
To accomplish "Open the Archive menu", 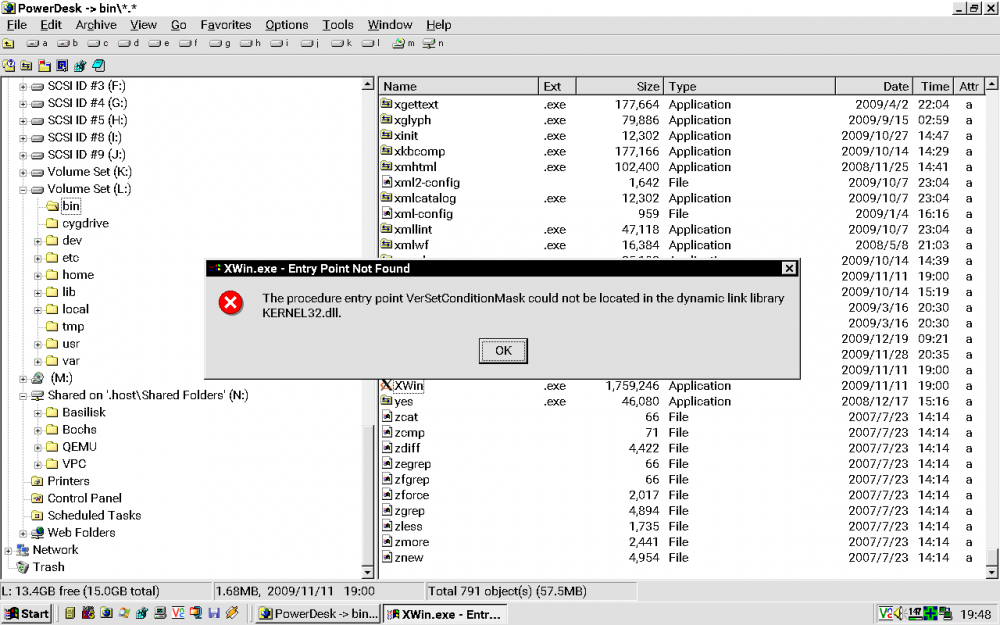I will point(96,25).
